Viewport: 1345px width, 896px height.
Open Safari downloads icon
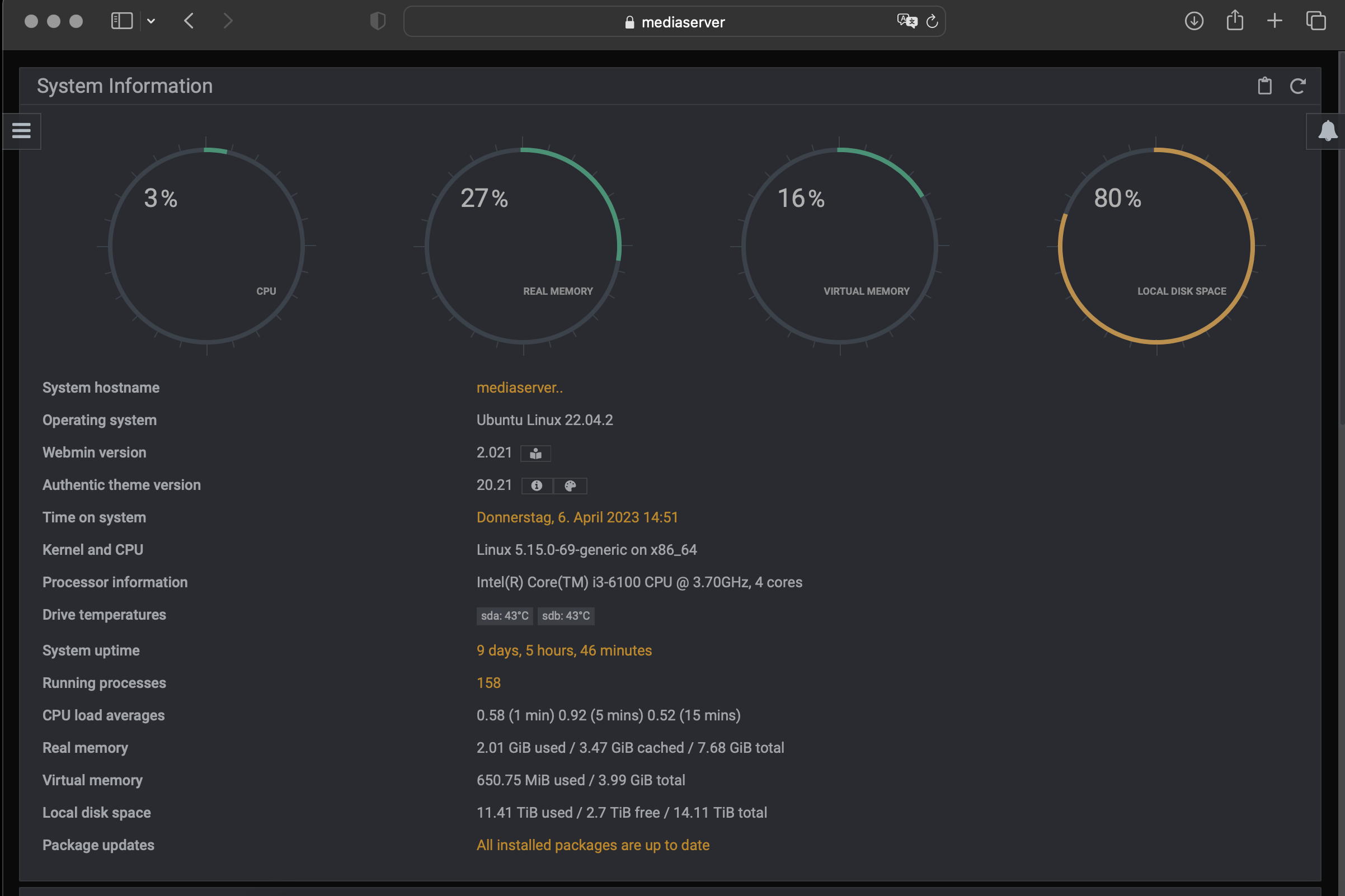tap(1193, 22)
